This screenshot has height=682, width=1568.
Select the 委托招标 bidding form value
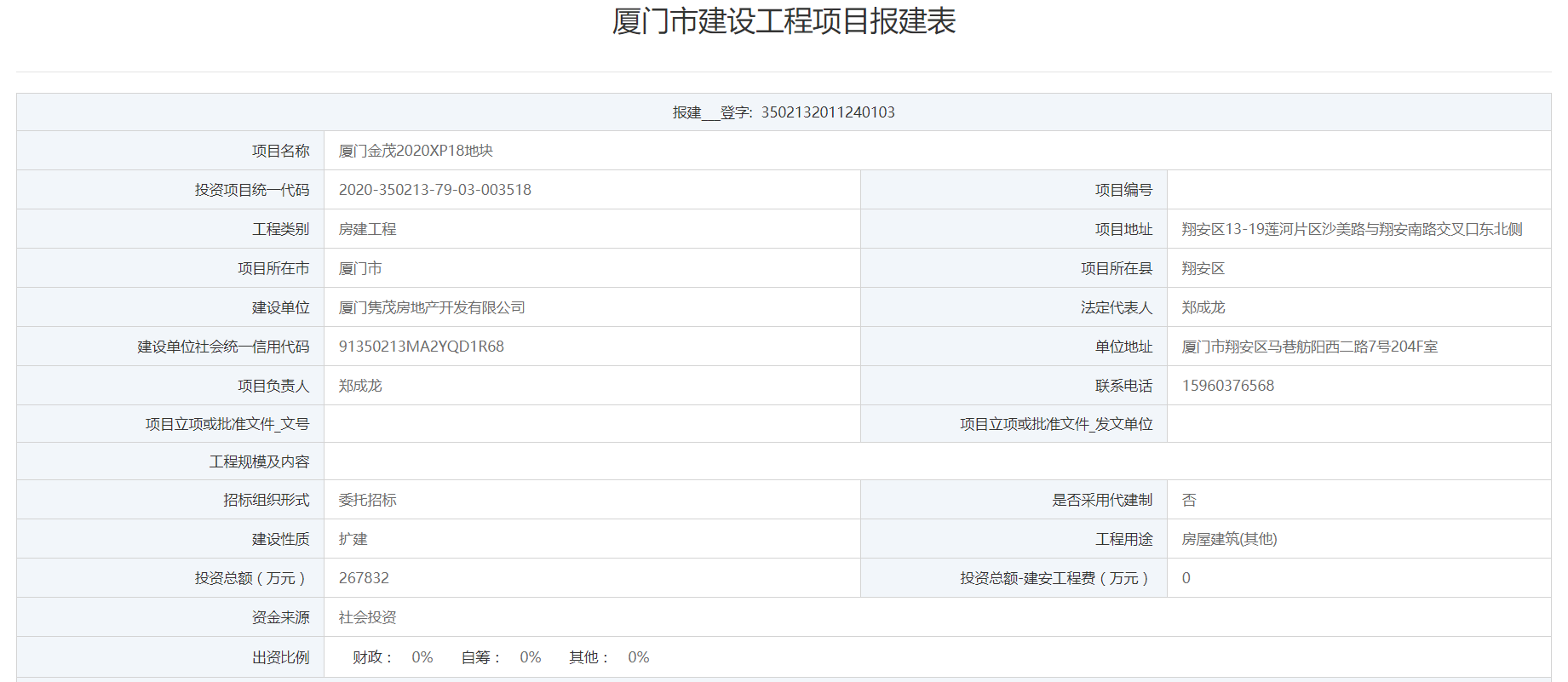click(x=367, y=500)
